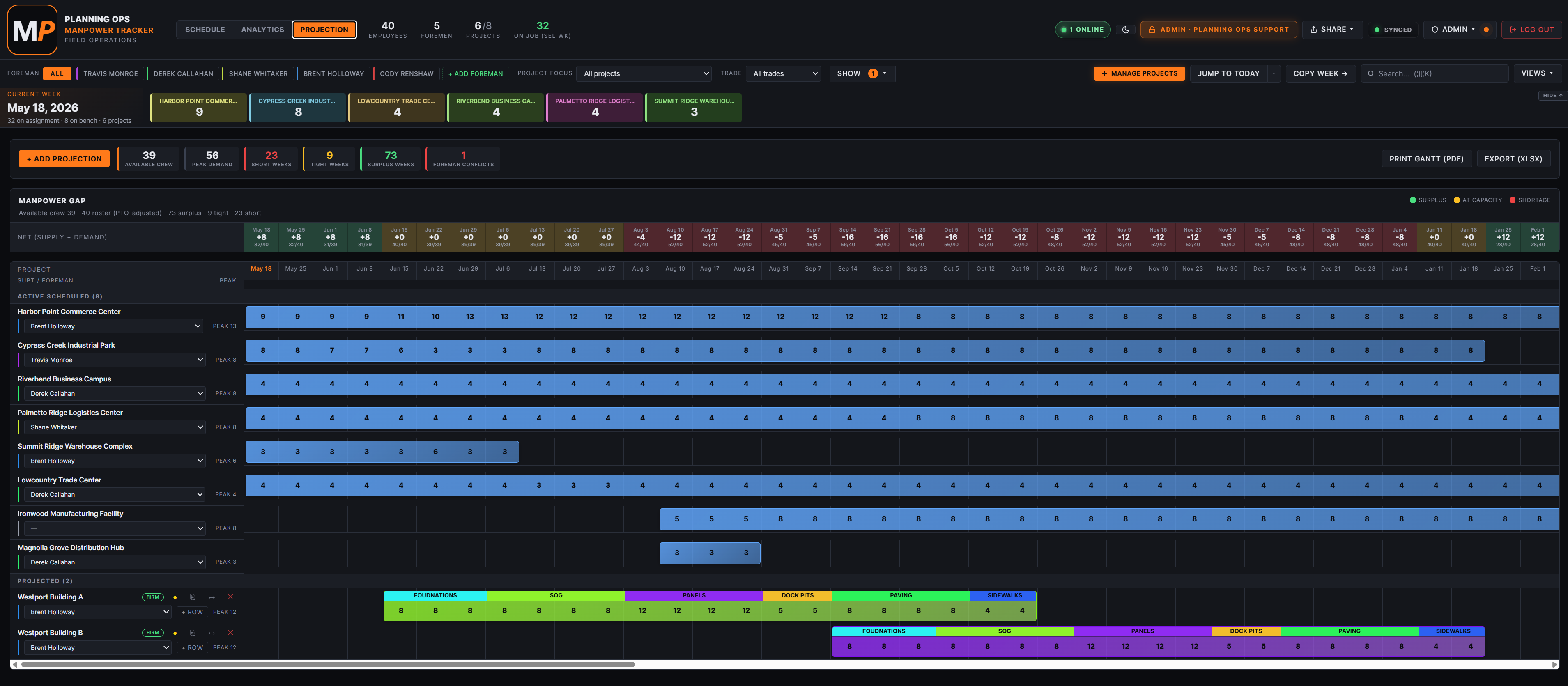Click shift-dates arrow icon on Westport Building A

(x=211, y=597)
